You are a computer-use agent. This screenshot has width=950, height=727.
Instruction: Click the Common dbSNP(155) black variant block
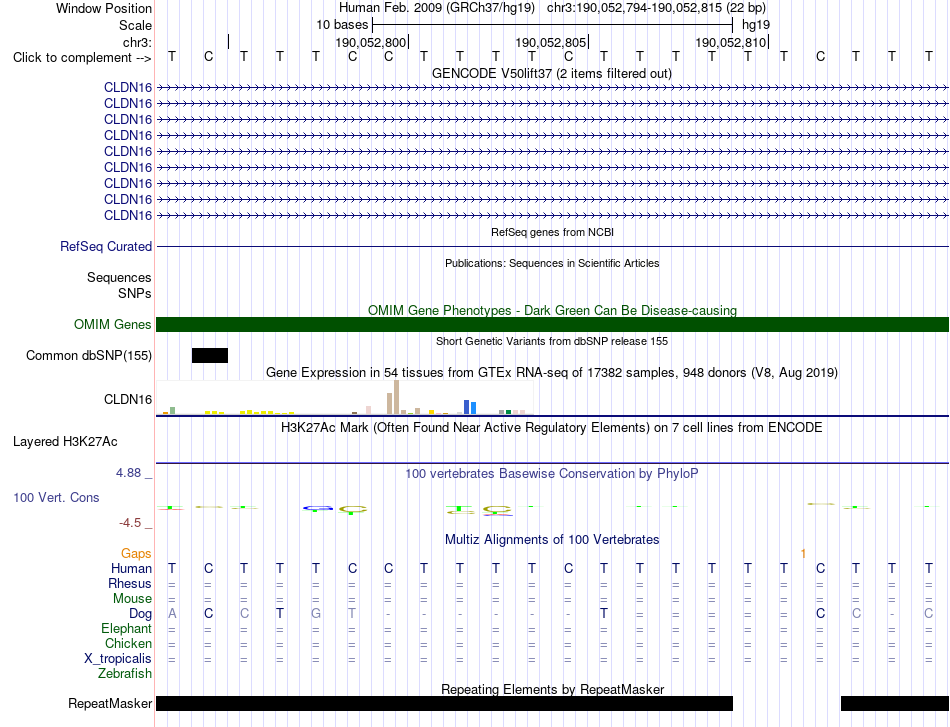[x=210, y=356]
